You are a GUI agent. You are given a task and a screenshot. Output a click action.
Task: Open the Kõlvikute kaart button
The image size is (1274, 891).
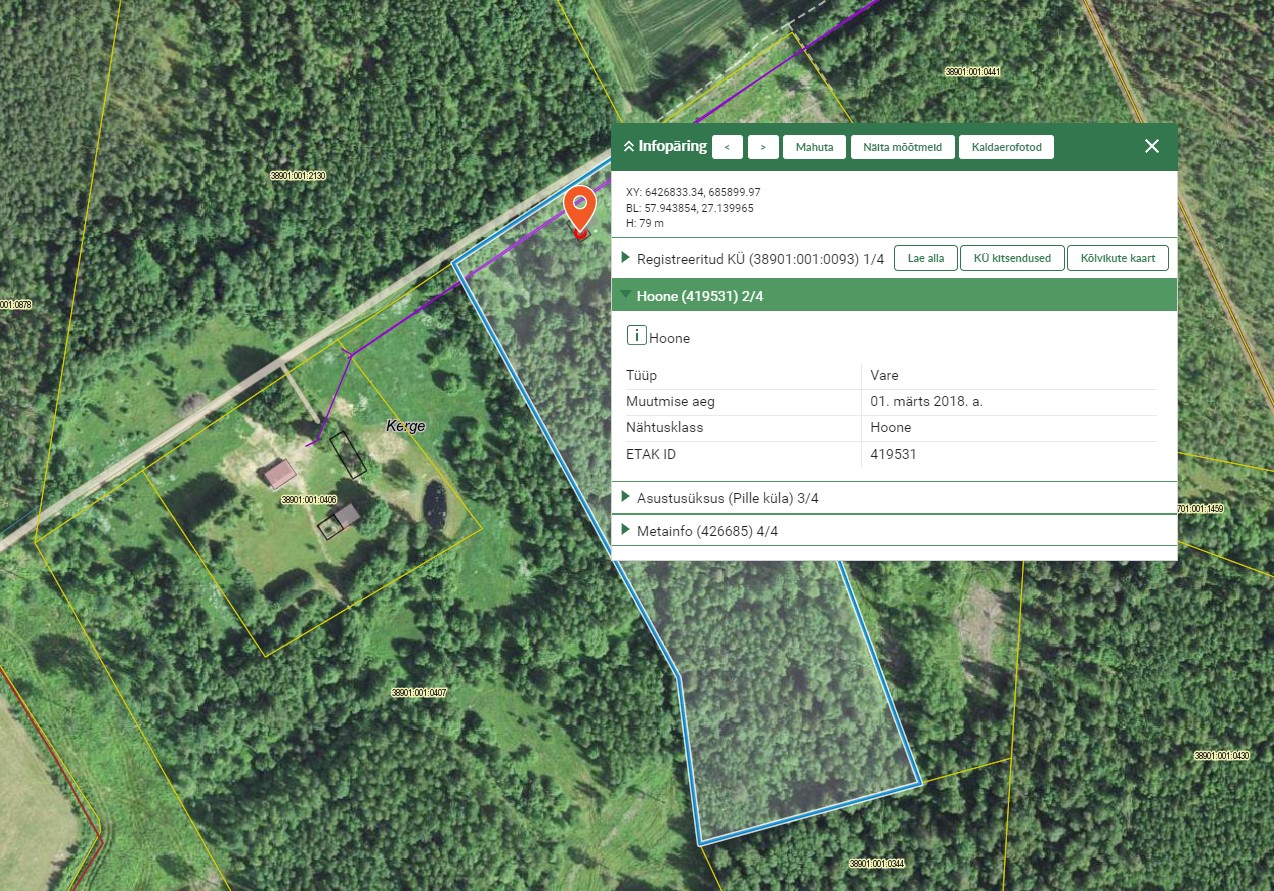(1117, 258)
